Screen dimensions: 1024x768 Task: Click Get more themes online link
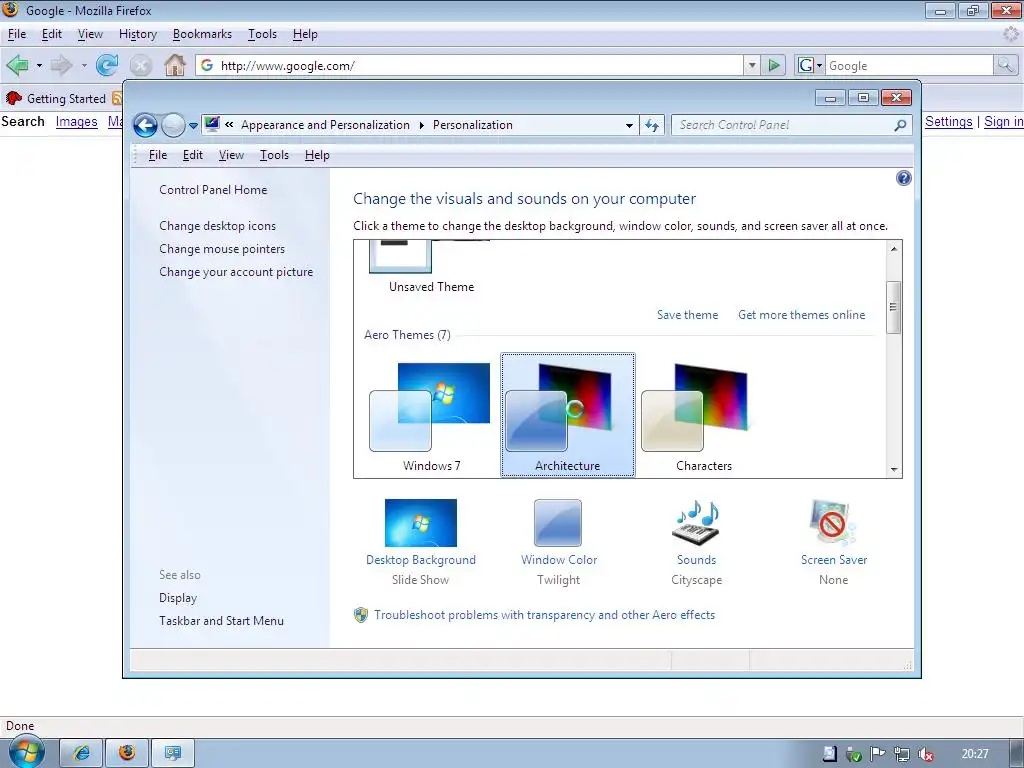(x=801, y=315)
